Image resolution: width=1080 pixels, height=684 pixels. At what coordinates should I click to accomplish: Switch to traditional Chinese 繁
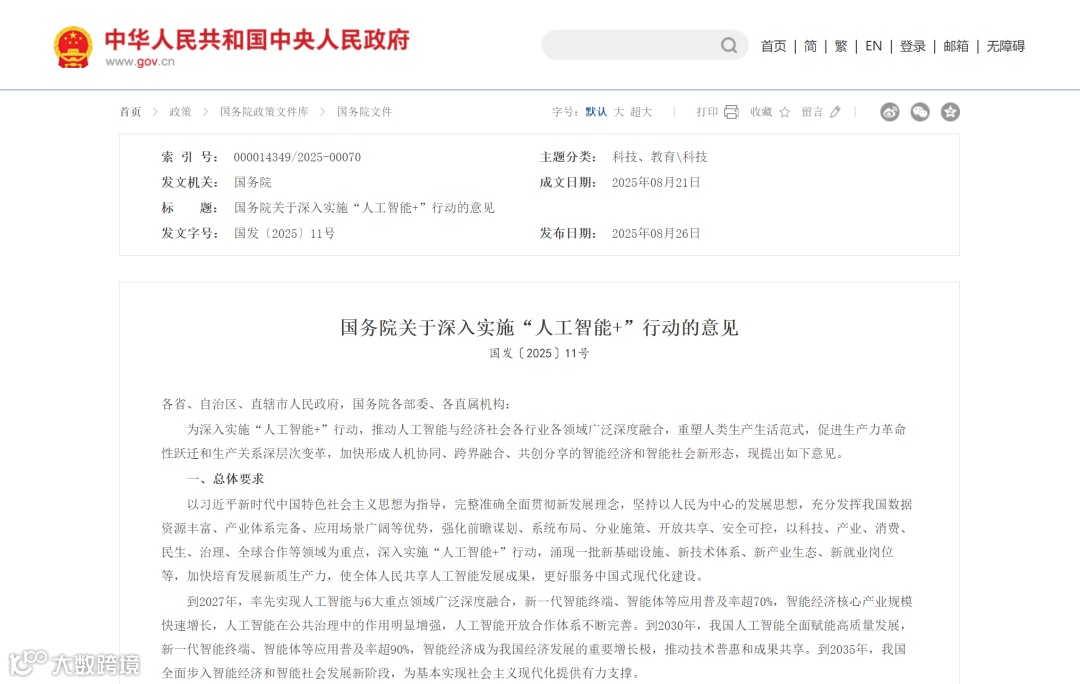841,46
